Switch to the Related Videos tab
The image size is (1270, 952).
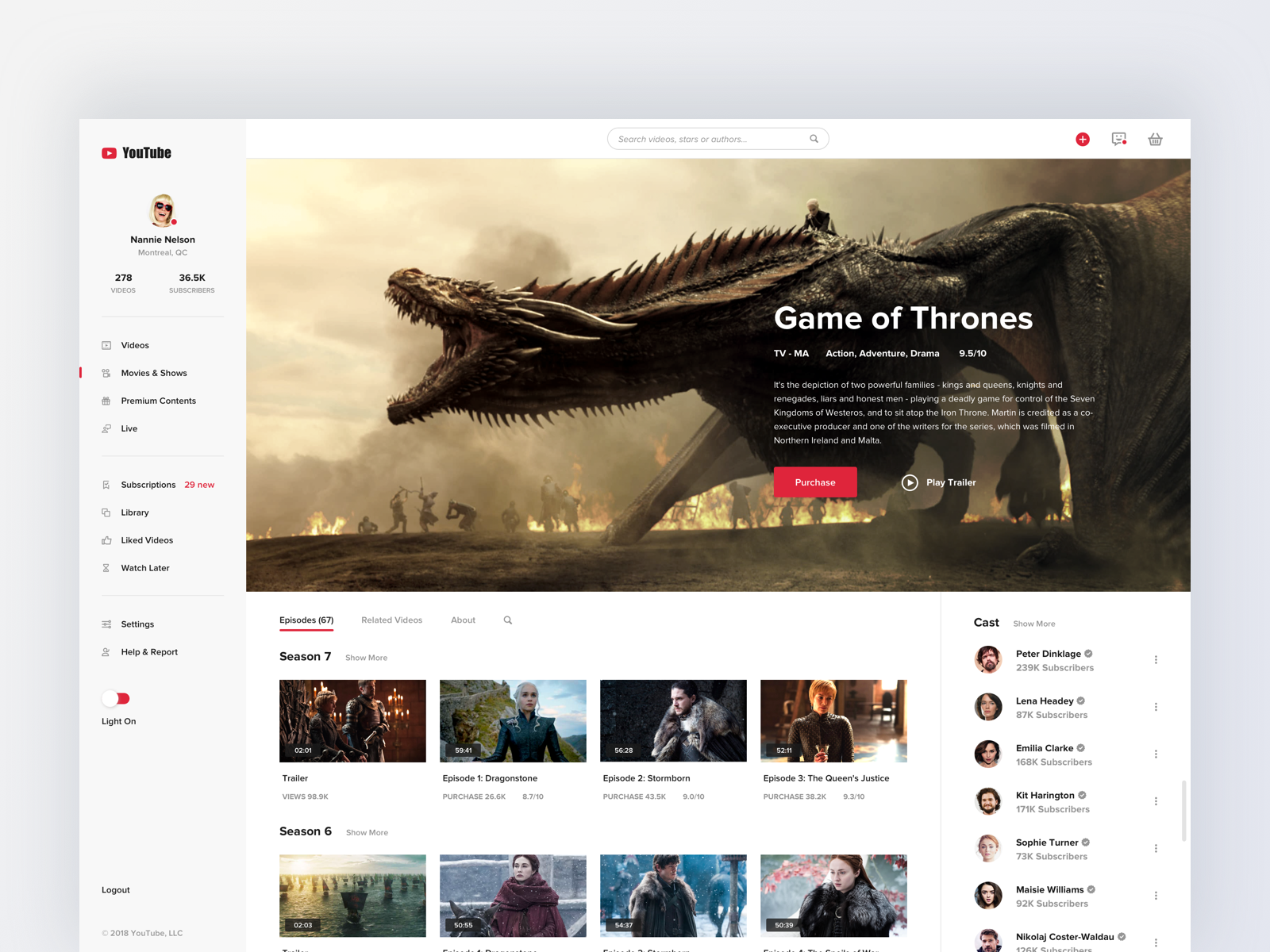click(x=391, y=620)
